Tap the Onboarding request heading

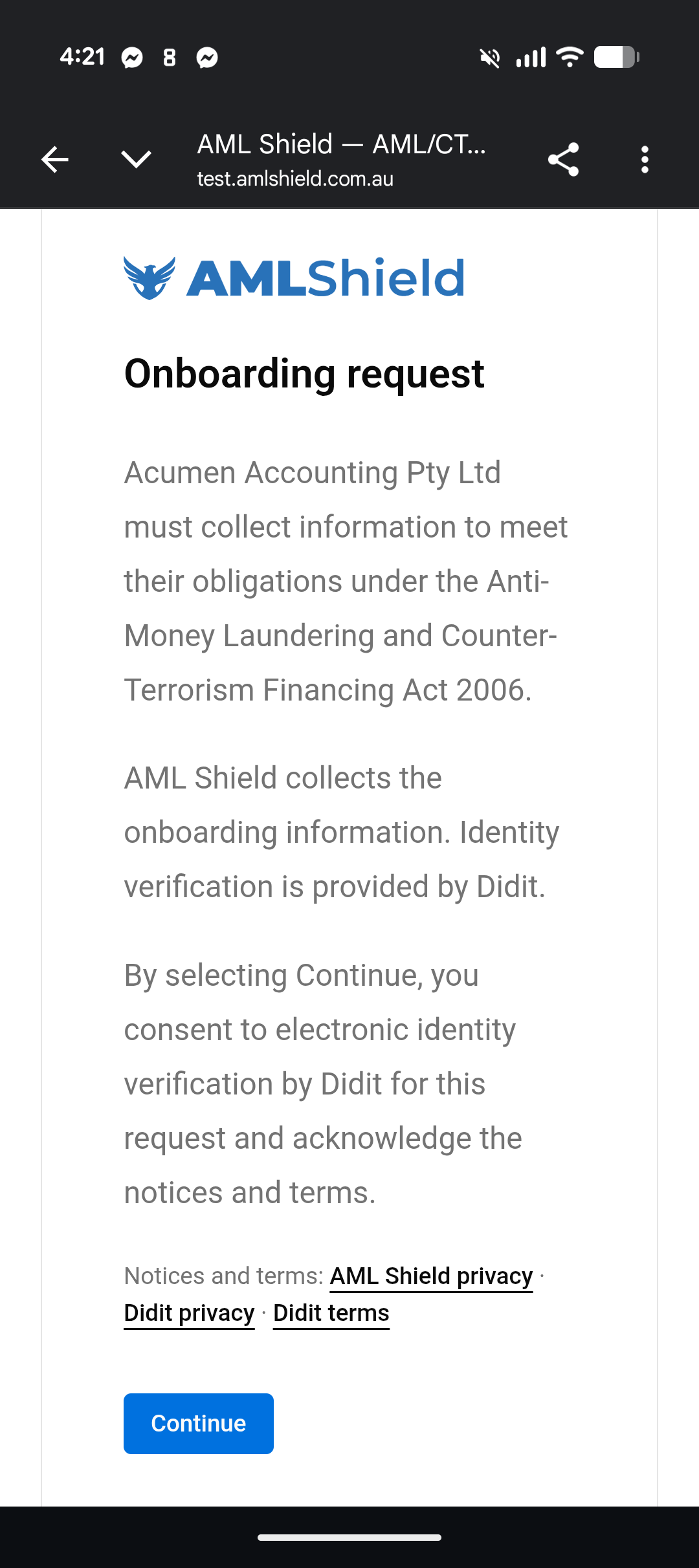tap(304, 373)
